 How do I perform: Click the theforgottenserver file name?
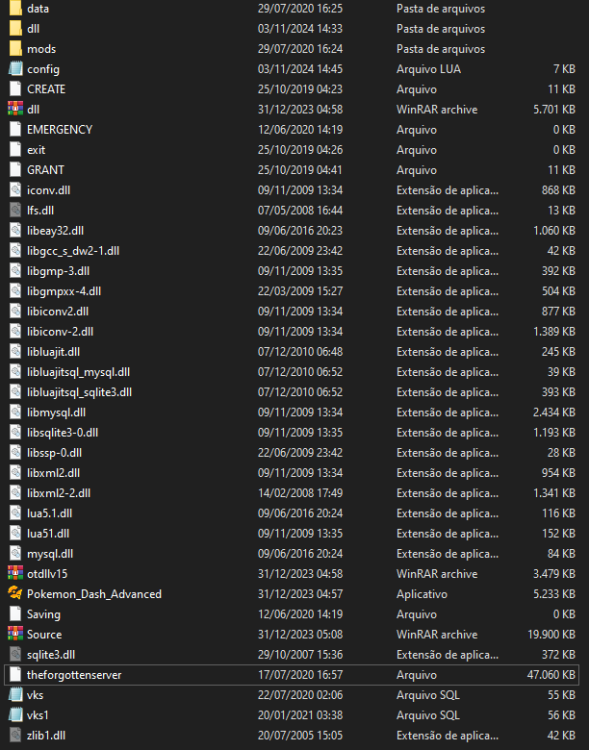pos(74,675)
